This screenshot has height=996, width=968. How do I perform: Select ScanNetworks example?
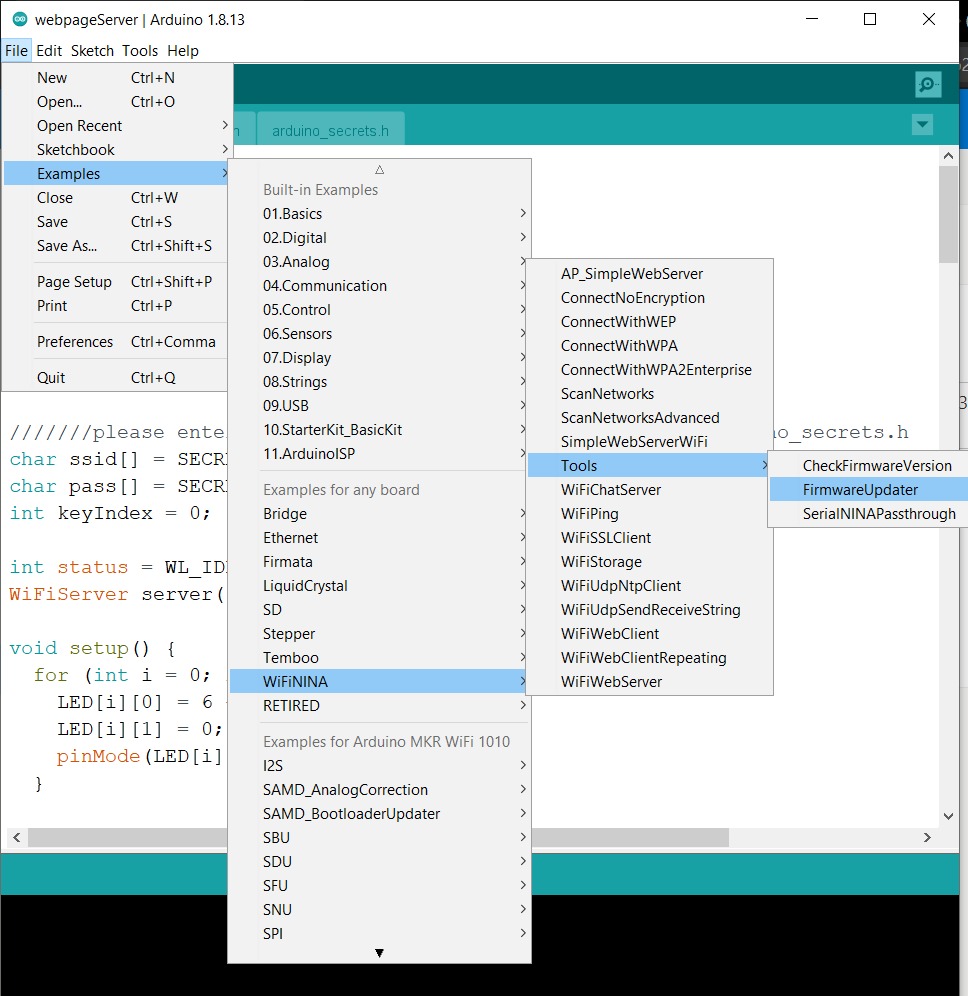point(649,394)
